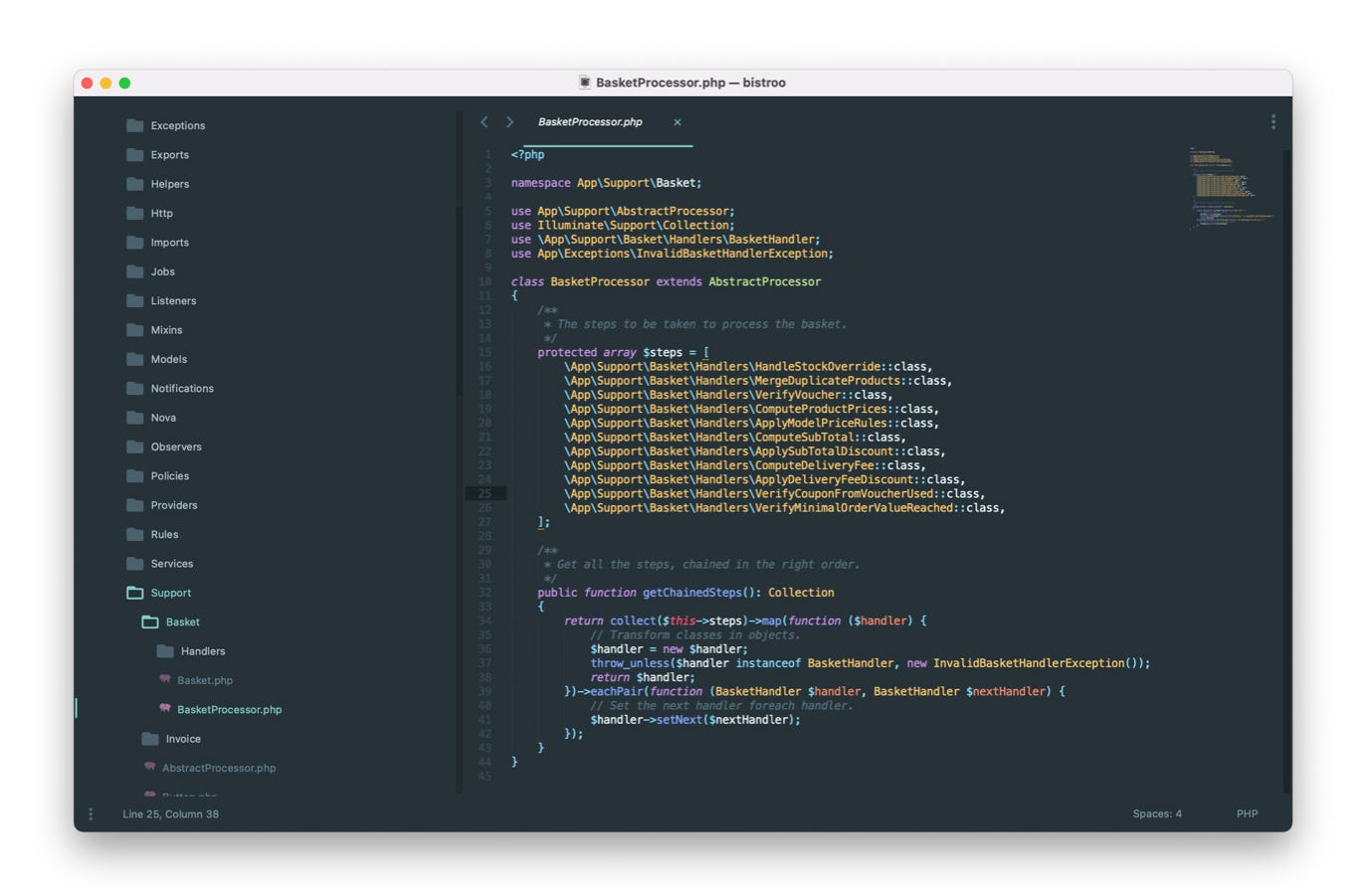The image size is (1372, 888).
Task: Click line number 25 in the gutter
Action: click(x=485, y=493)
